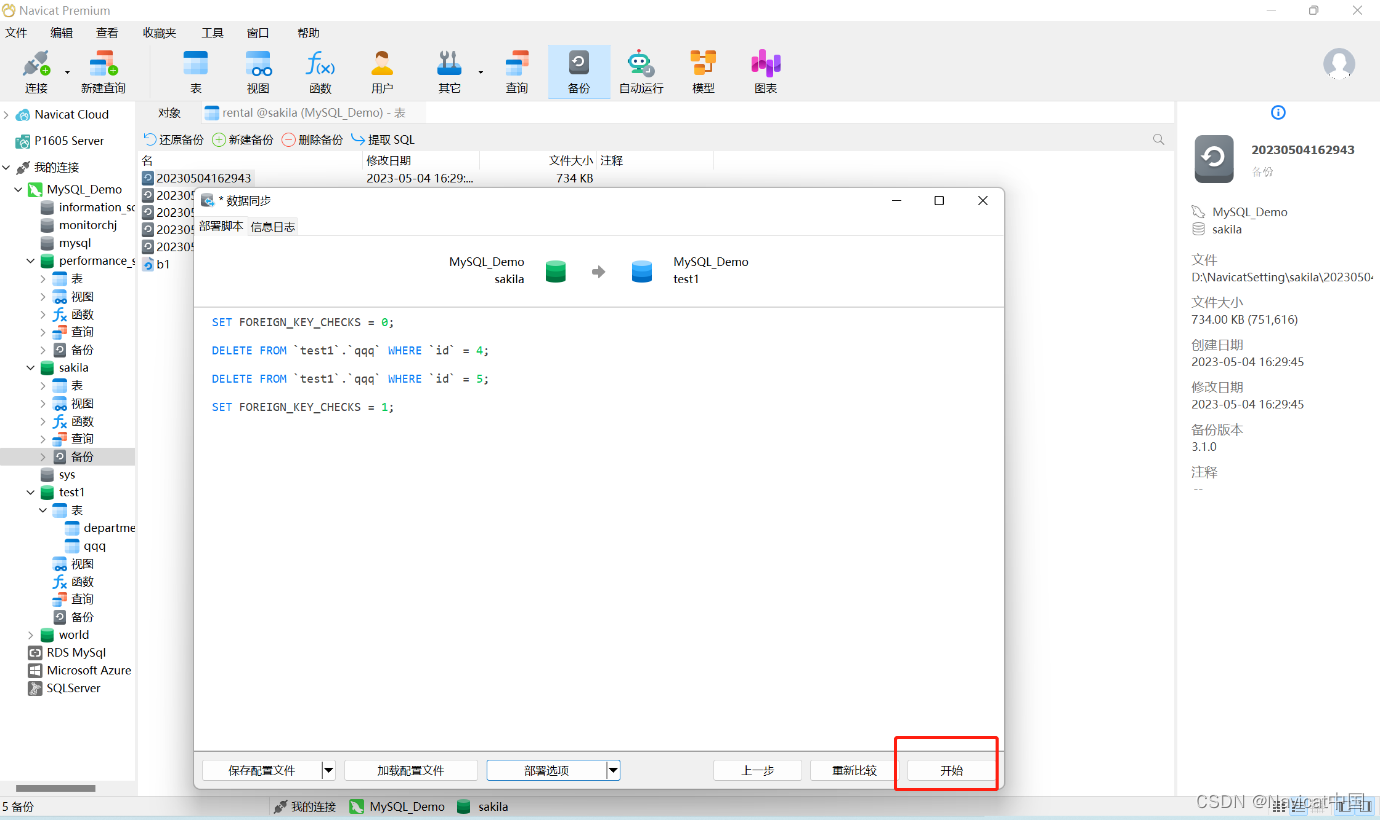The width and height of the screenshot is (1380, 820).
Task: Open the 收藏夹 menu
Action: click(x=159, y=33)
